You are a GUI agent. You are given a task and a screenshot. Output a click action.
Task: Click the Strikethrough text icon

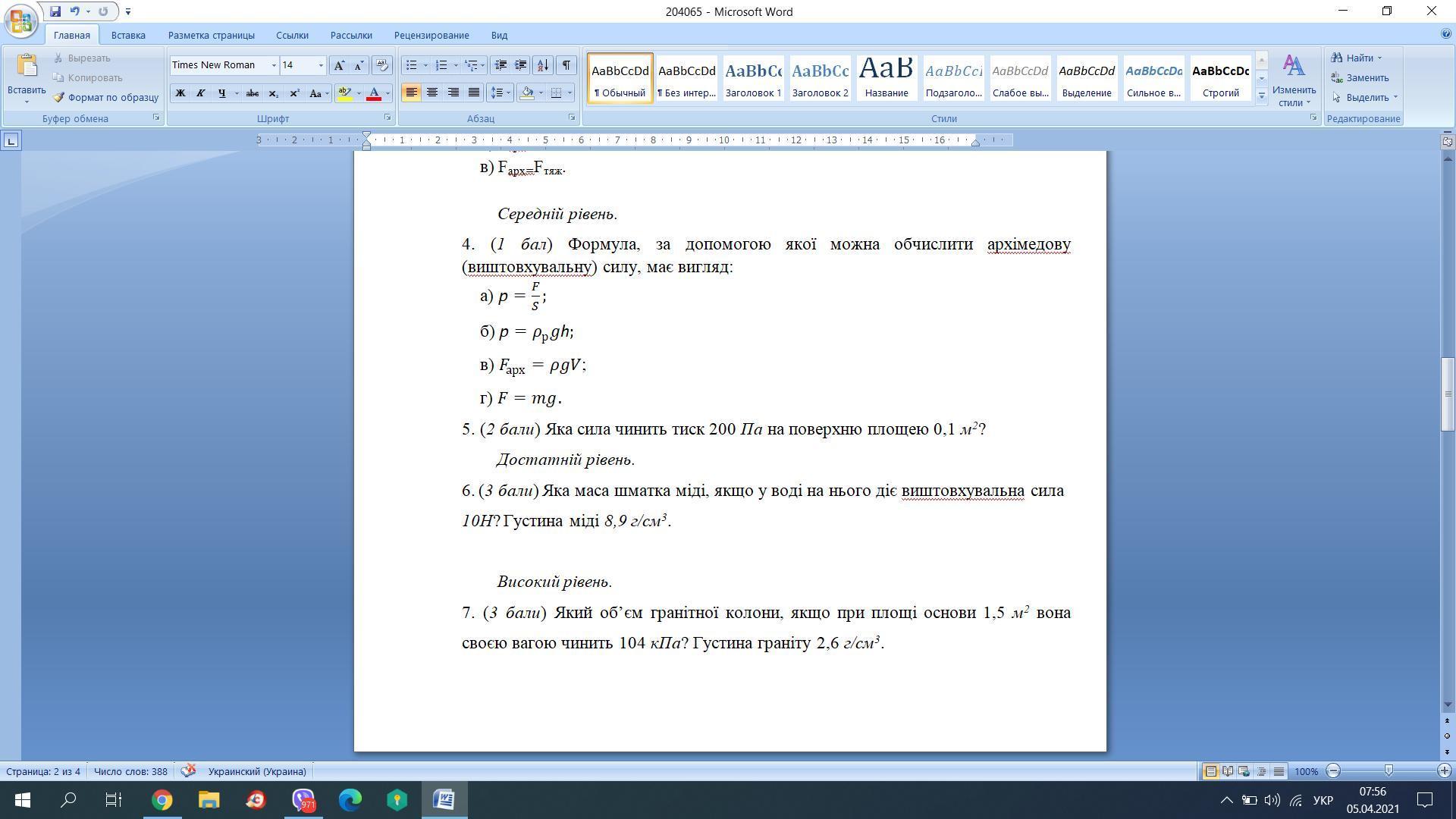pyautogui.click(x=252, y=93)
